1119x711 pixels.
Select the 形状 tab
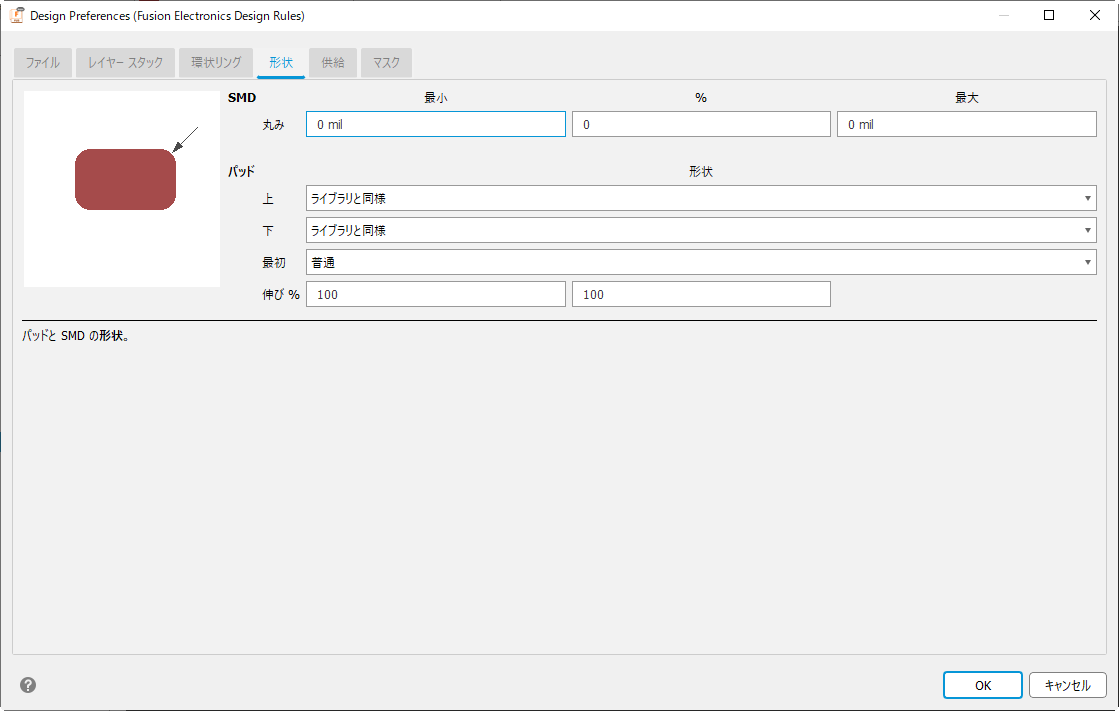pos(281,63)
